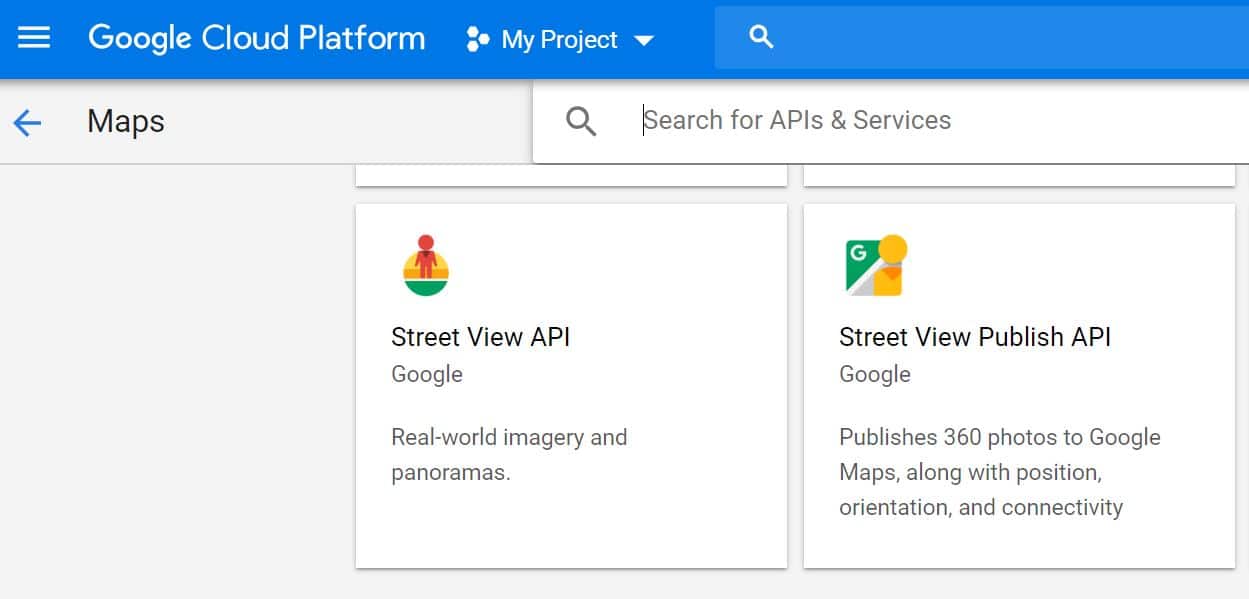This screenshot has height=599, width=1249.
Task: Click the My Project hexagon icon
Action: (x=477, y=40)
